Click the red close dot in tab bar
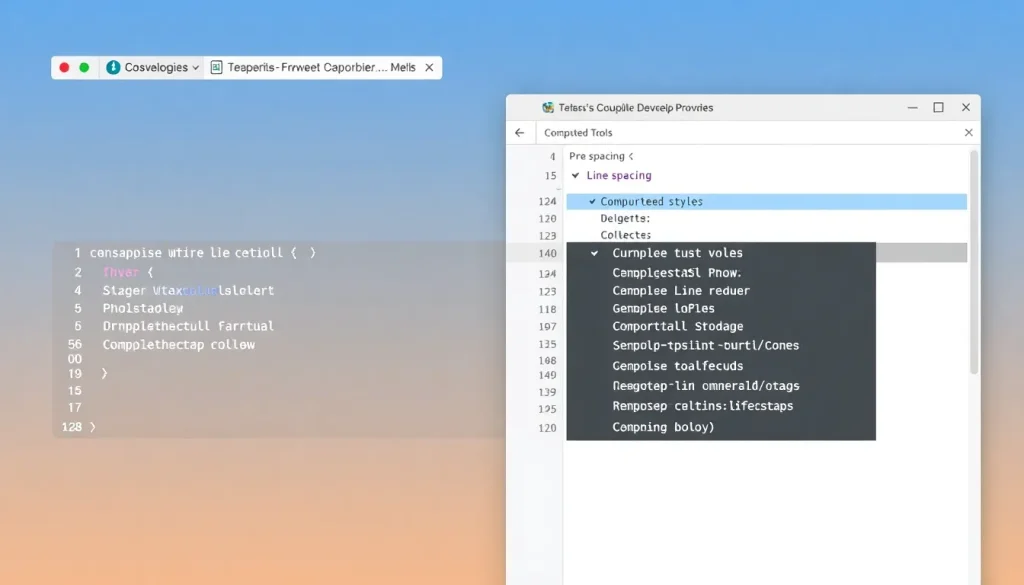Screen dimensions: 1024x585 [64, 67]
